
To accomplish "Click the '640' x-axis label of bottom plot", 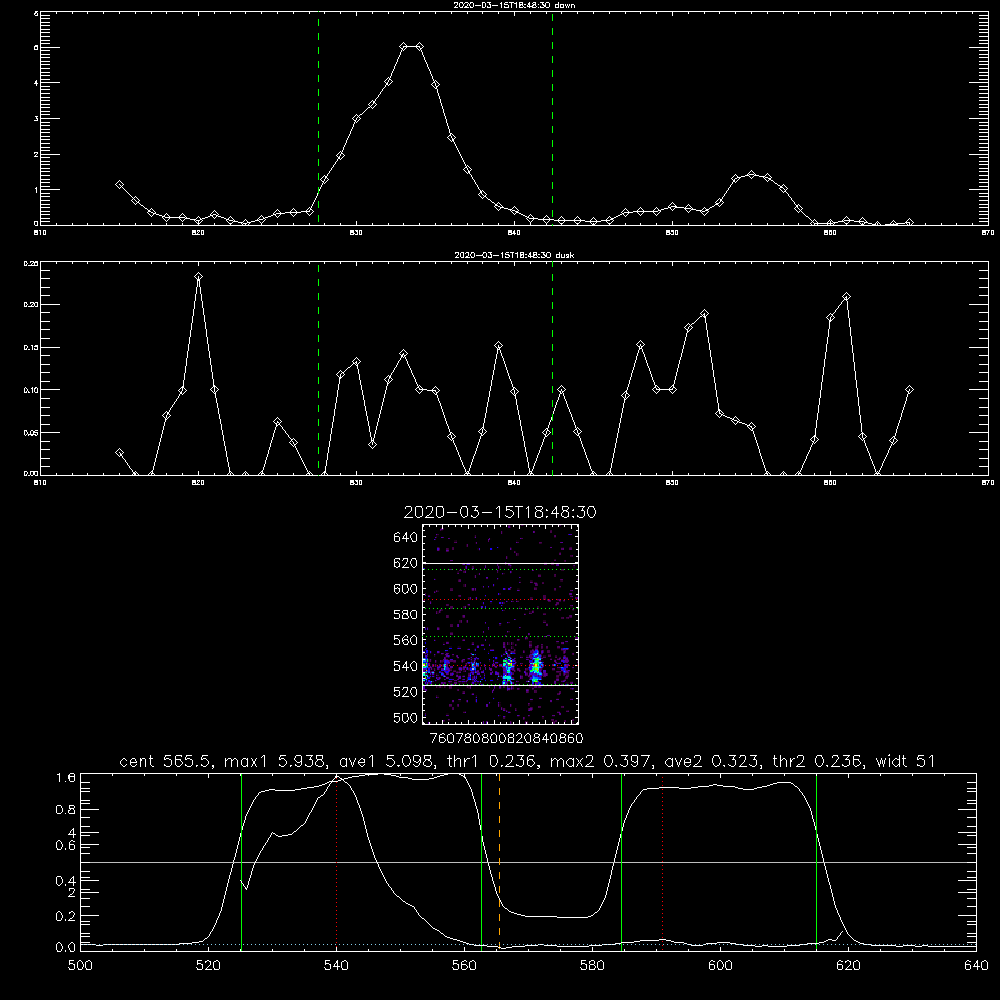I will tap(976, 966).
